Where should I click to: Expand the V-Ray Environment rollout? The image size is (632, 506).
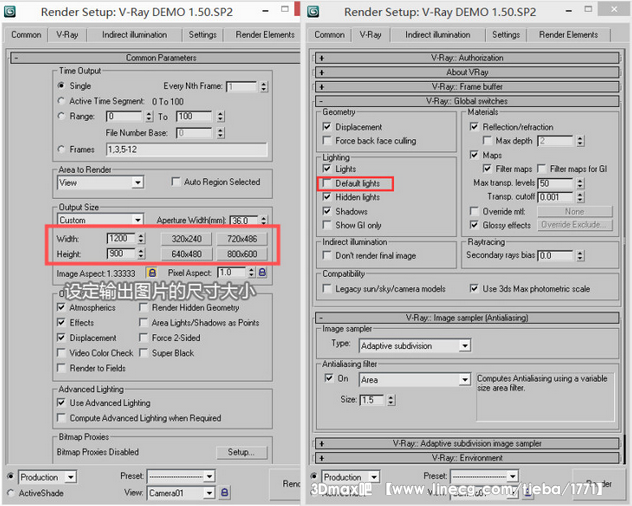pos(467,458)
